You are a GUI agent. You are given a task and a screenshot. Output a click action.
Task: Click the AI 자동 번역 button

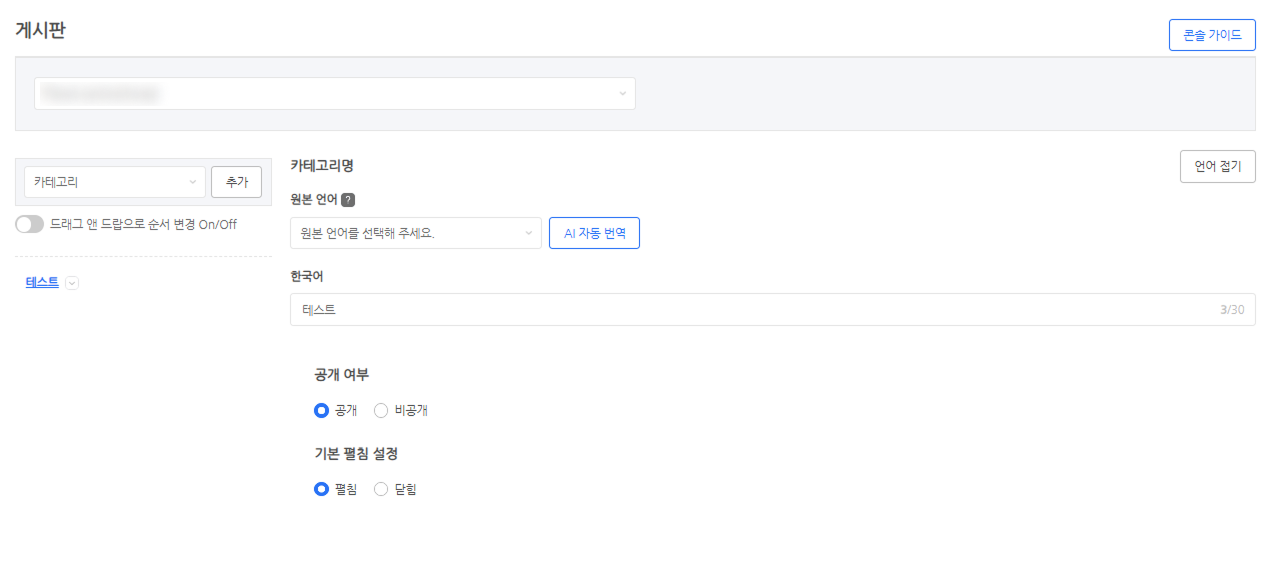click(x=594, y=233)
